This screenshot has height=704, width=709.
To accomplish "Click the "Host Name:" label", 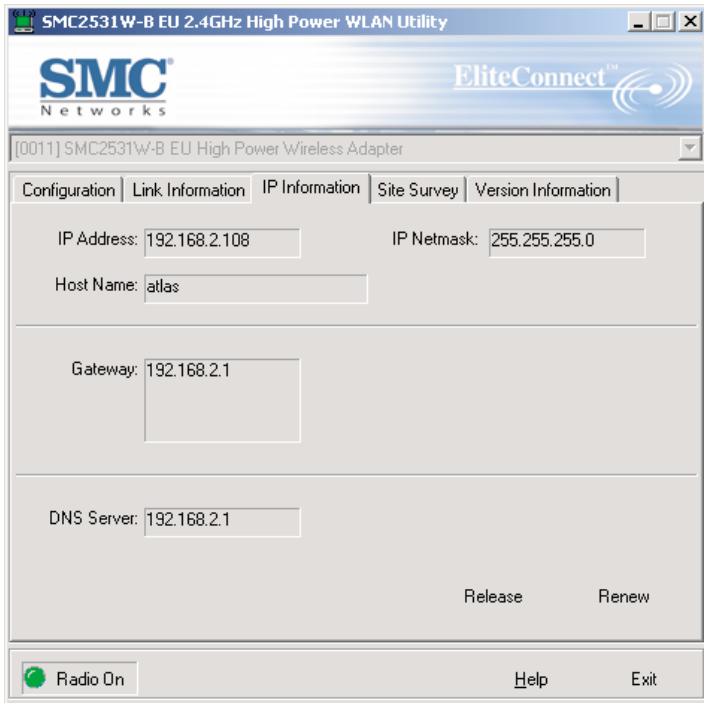I will click(96, 285).
